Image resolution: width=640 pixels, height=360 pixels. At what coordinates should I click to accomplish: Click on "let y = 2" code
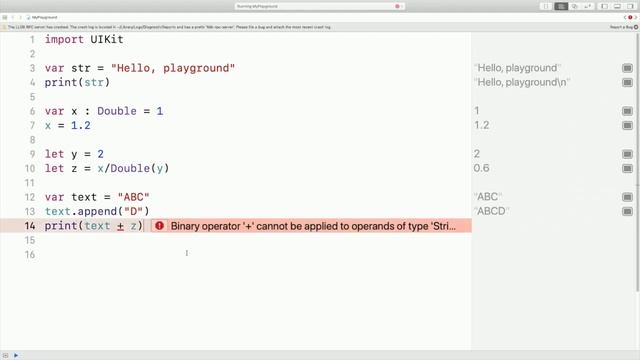tap(74, 154)
